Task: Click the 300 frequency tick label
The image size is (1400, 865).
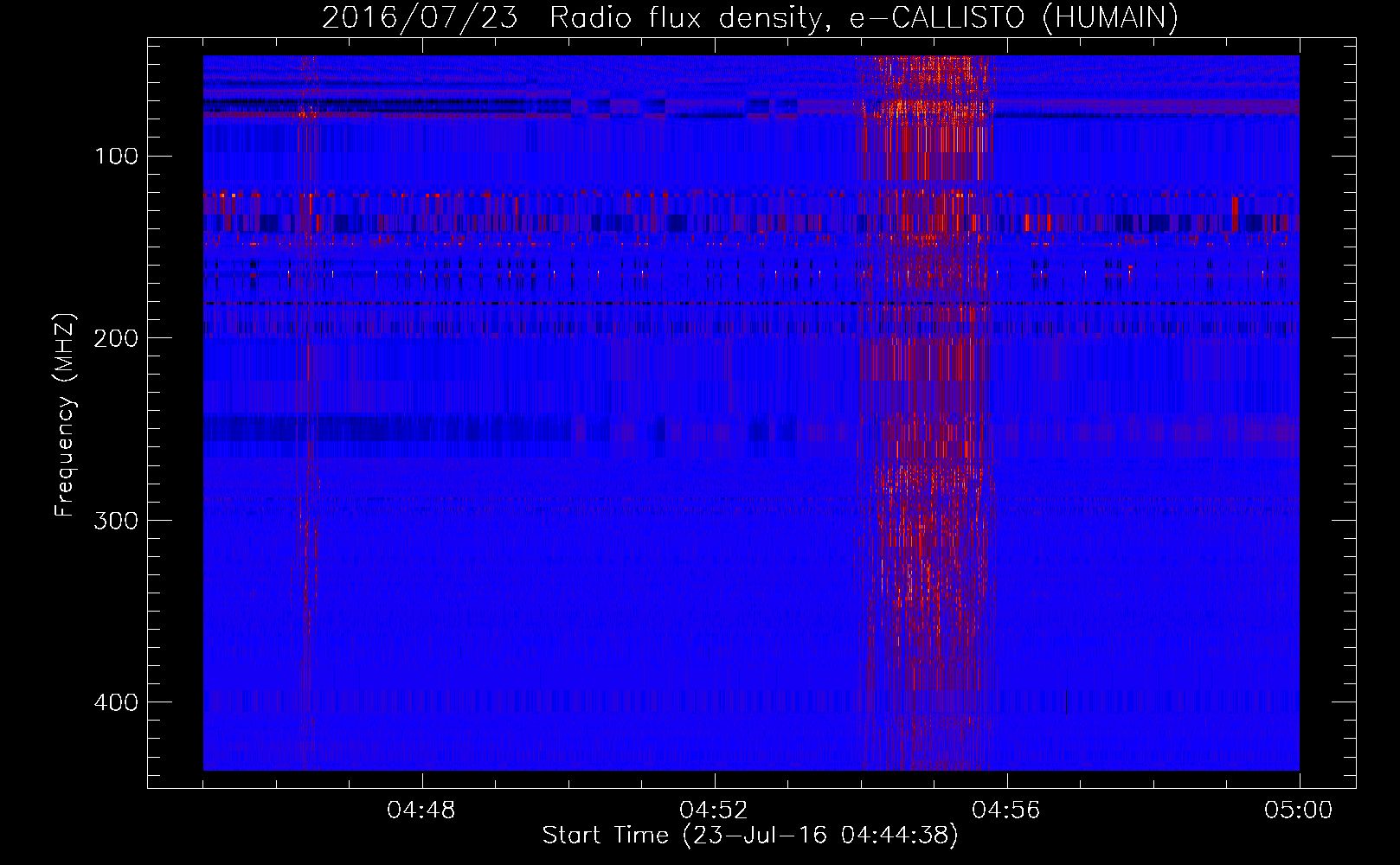Action: [x=116, y=521]
